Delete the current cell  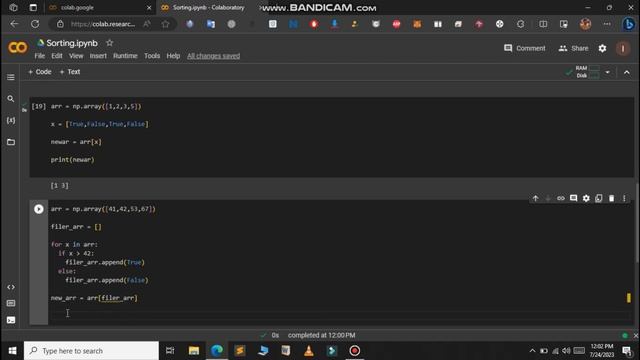click(x=611, y=198)
